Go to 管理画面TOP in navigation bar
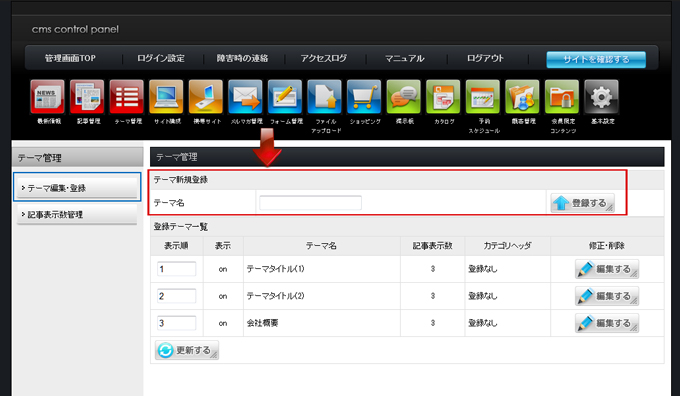The image size is (680, 396). (70, 58)
